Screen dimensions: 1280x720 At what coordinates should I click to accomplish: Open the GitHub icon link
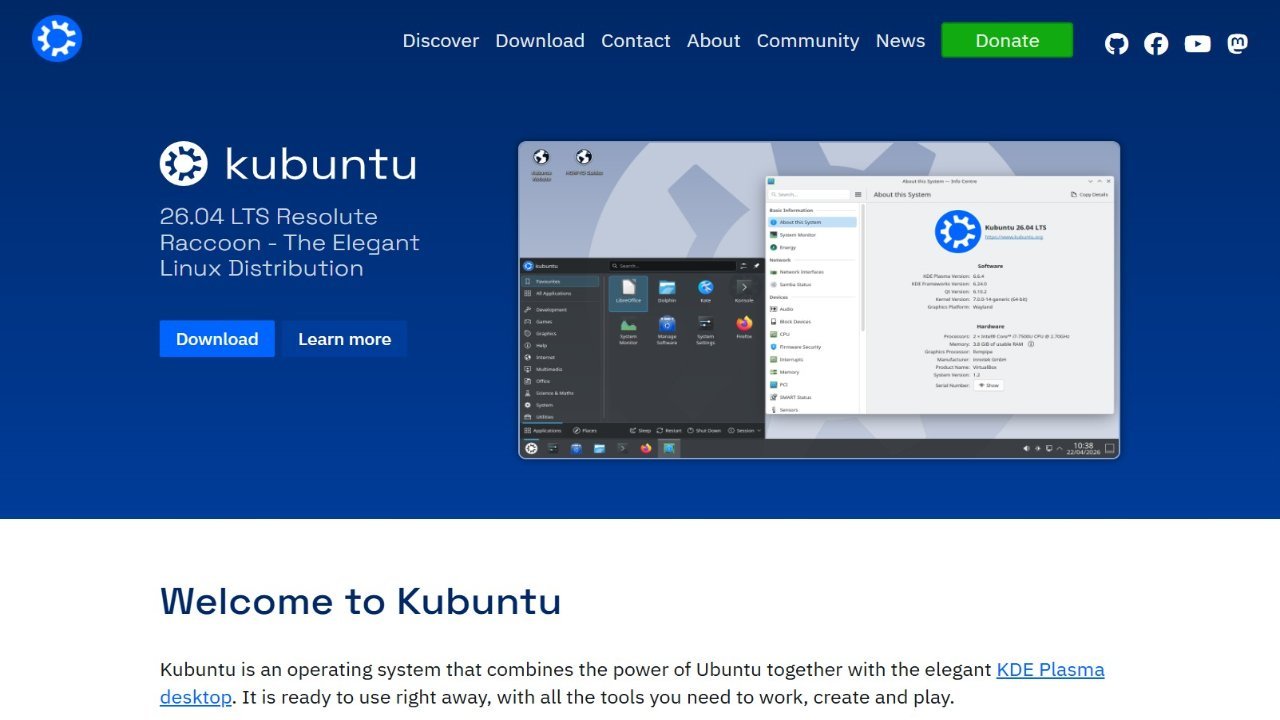(x=1116, y=43)
